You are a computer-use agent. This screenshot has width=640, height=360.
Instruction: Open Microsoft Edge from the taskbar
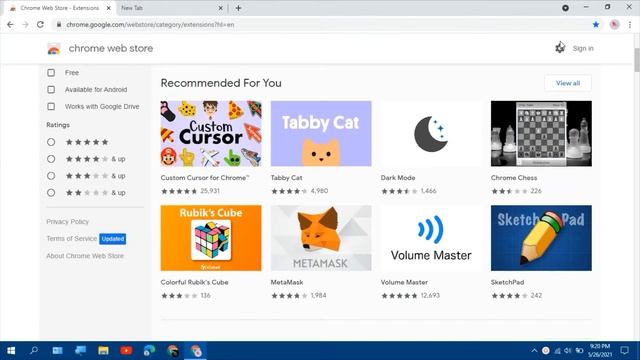tap(149, 351)
